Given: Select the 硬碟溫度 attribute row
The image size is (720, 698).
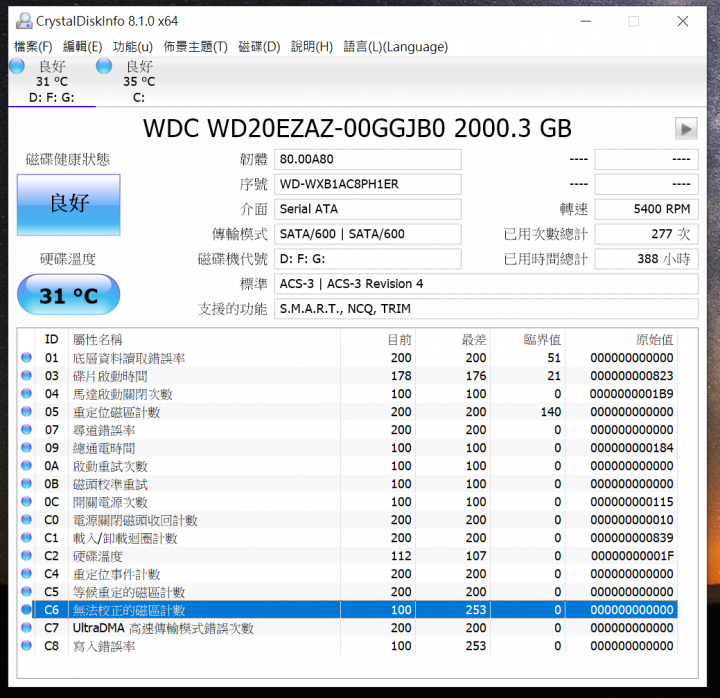Looking at the screenshot, I should (348, 556).
